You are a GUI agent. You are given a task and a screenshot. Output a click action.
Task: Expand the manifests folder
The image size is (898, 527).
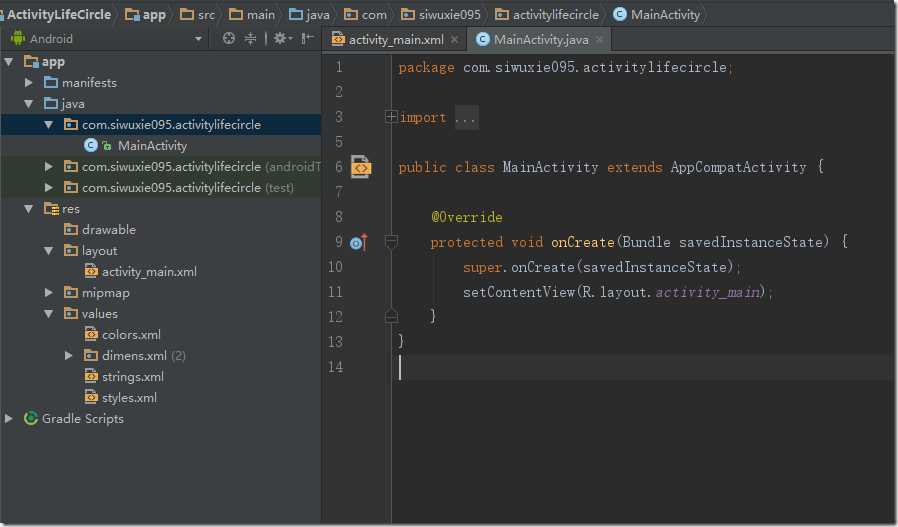[x=29, y=82]
